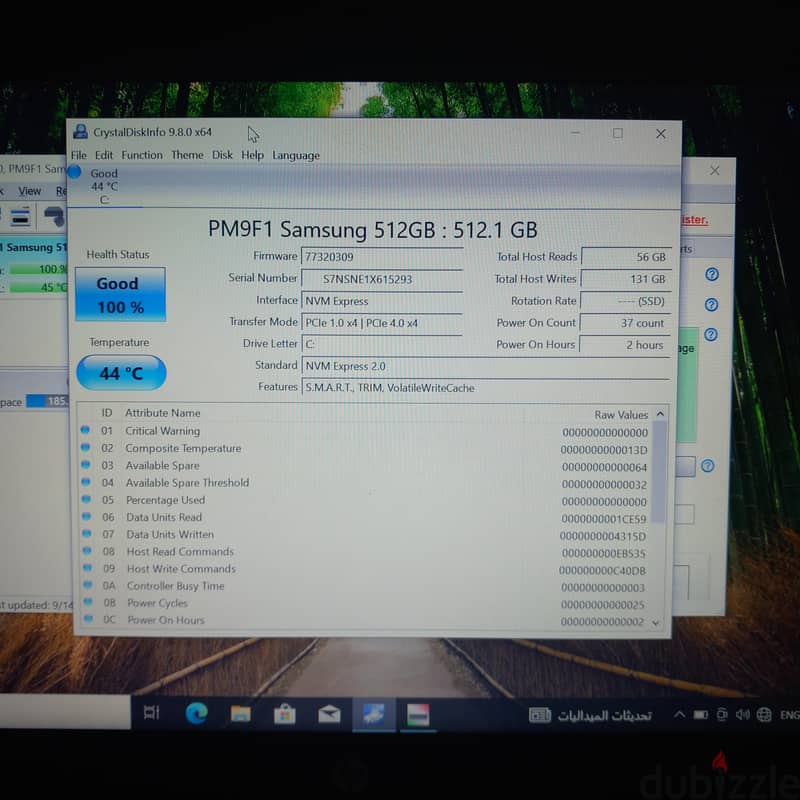Click the status dot beside Controller Busy Time

click(x=88, y=585)
